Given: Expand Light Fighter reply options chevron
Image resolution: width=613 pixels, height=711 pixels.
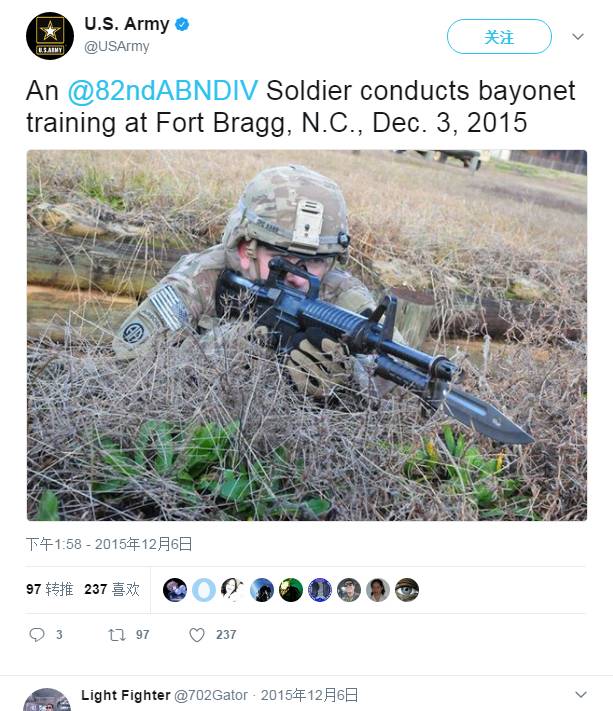Looking at the screenshot, I should coord(581,695).
